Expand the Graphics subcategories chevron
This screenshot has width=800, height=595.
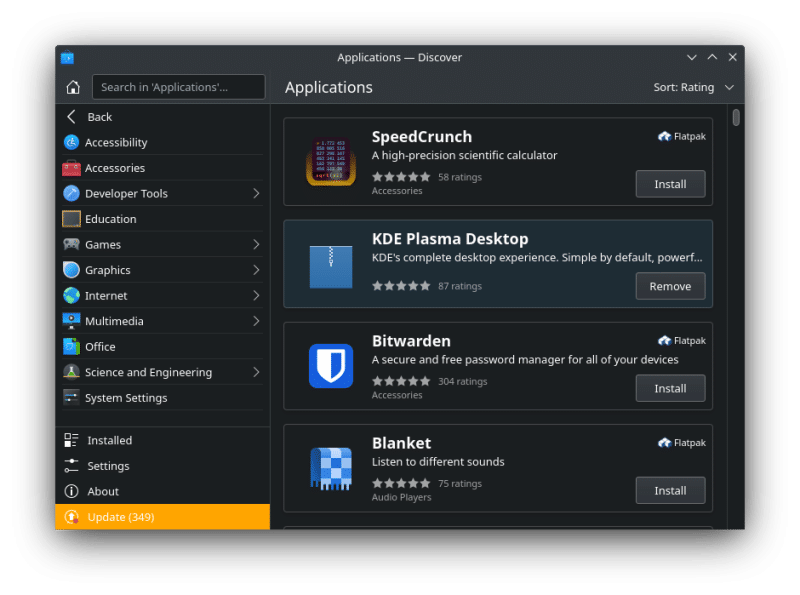point(256,270)
